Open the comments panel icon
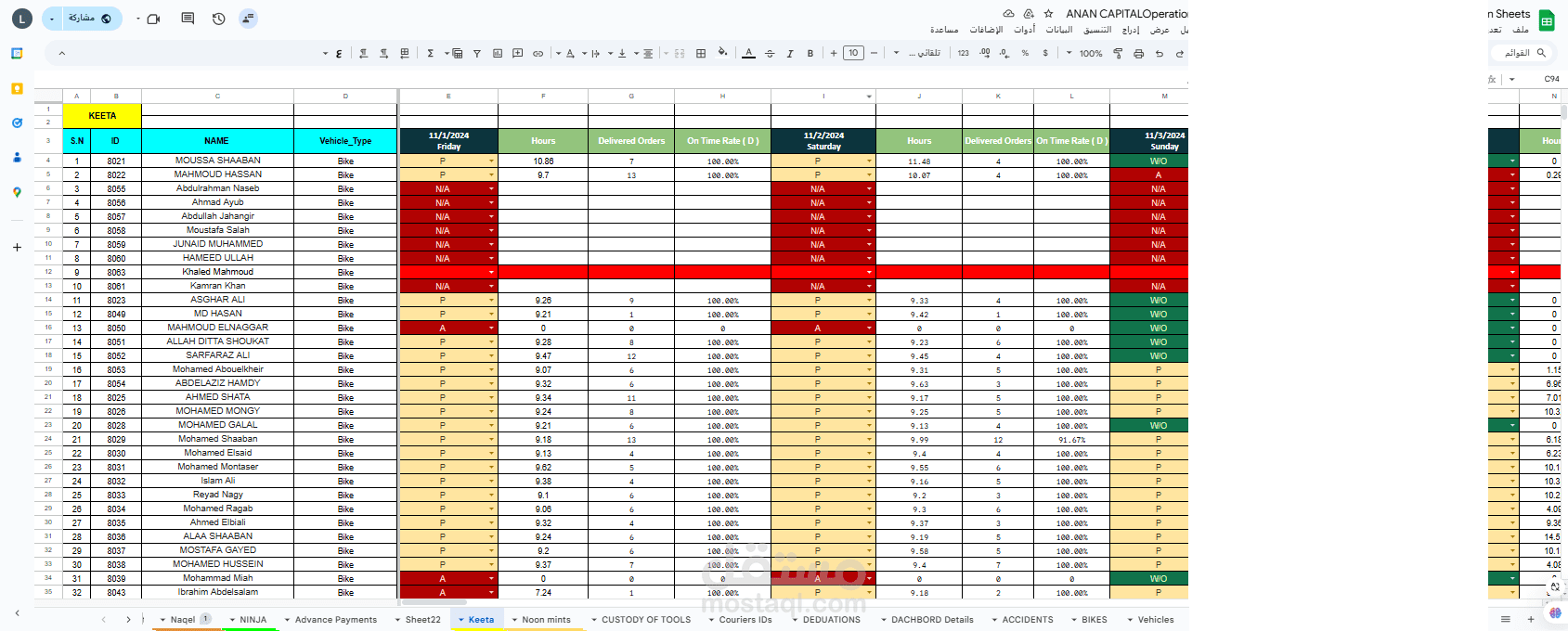The width and height of the screenshot is (1568, 631). click(x=188, y=19)
